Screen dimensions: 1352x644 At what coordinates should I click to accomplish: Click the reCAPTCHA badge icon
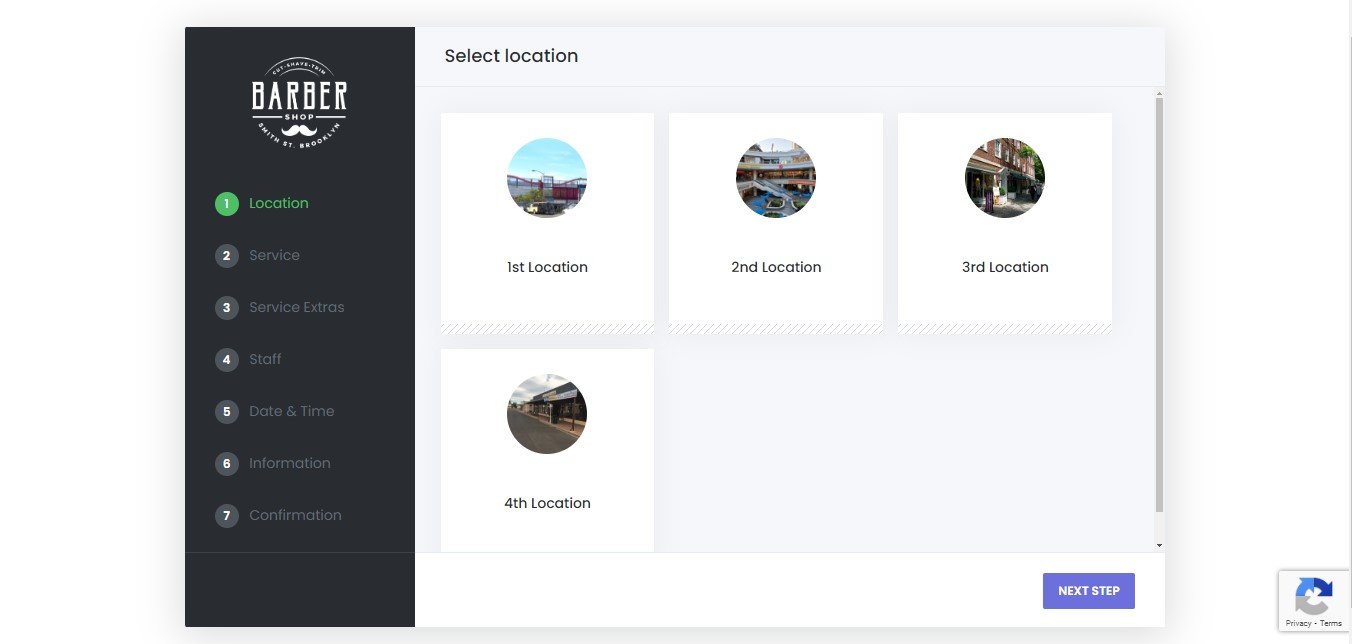click(x=1313, y=597)
